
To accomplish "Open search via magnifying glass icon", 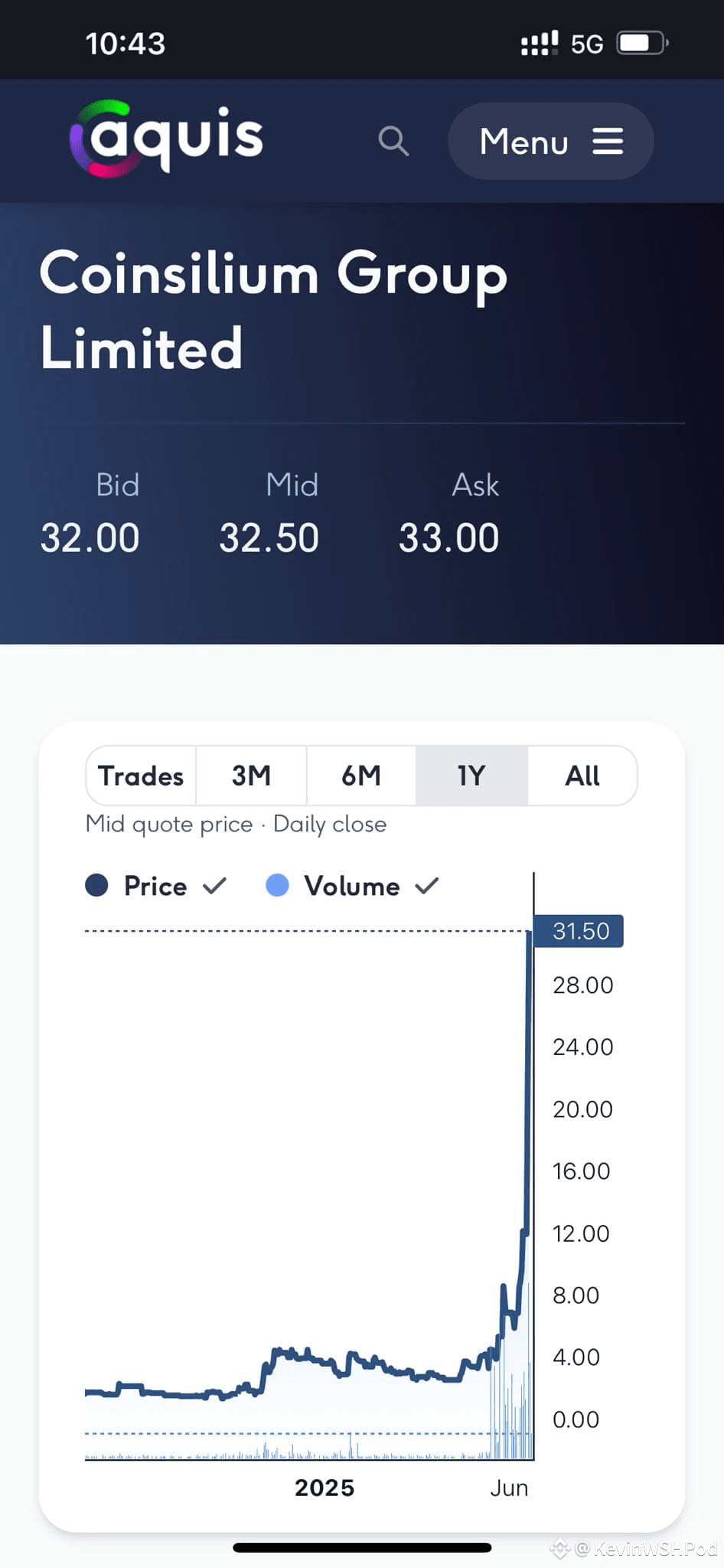I will tap(393, 141).
